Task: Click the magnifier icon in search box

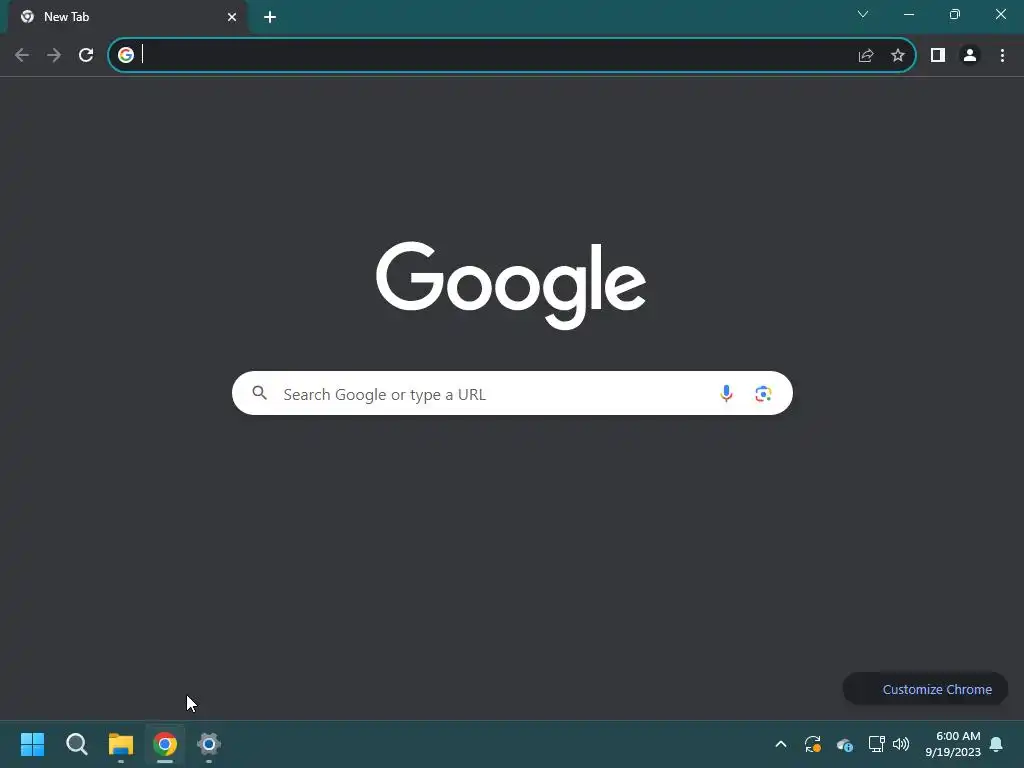Action: click(x=260, y=393)
